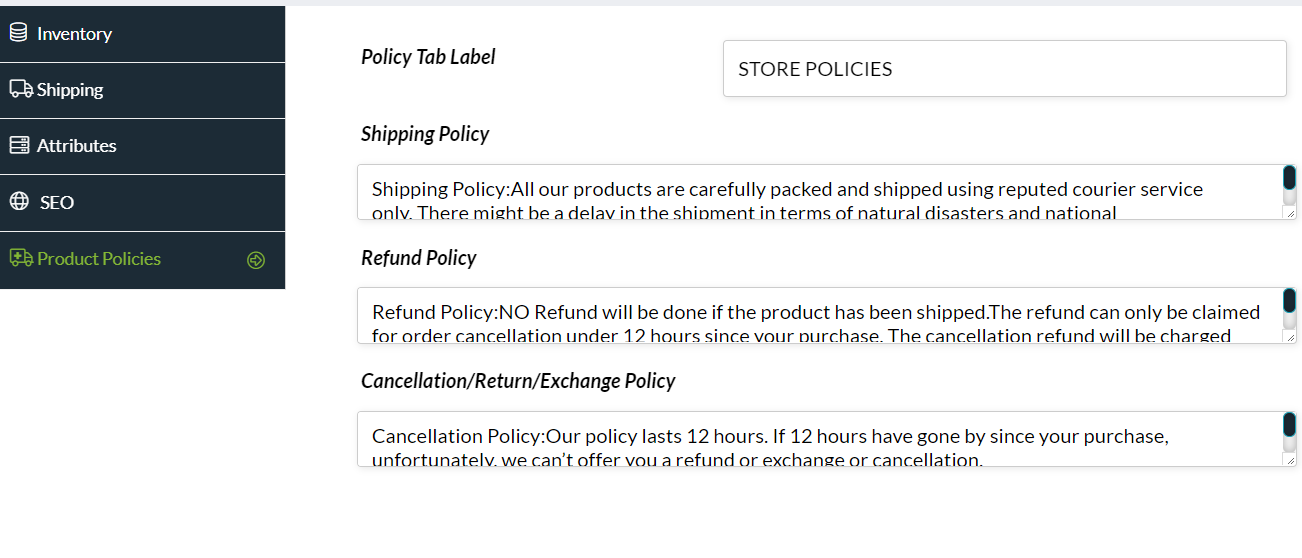Viewport: 1302px width, 558px height.
Task: Open the Inventory tab
Action: 74,34
